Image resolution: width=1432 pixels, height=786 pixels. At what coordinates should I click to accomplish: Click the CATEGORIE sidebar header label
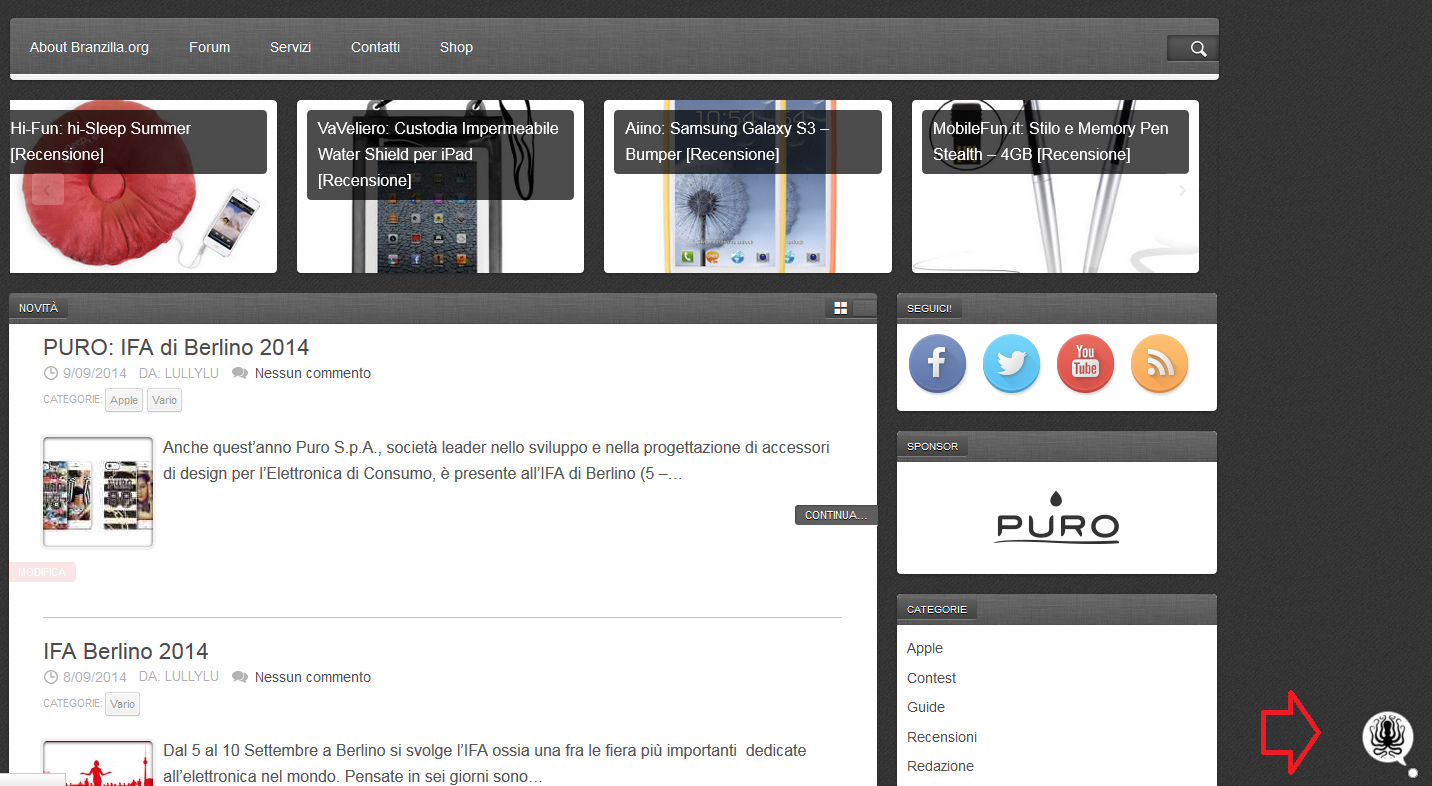tap(937, 609)
